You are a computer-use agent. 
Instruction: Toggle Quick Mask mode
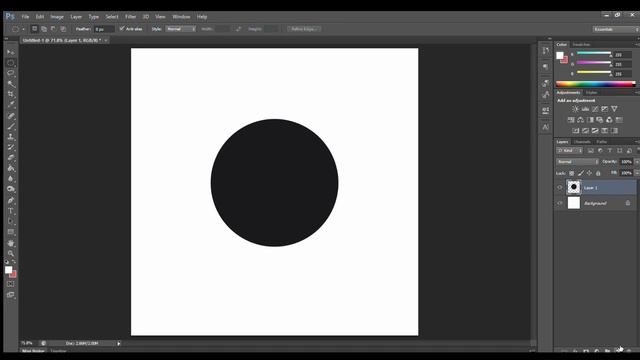click(11, 284)
